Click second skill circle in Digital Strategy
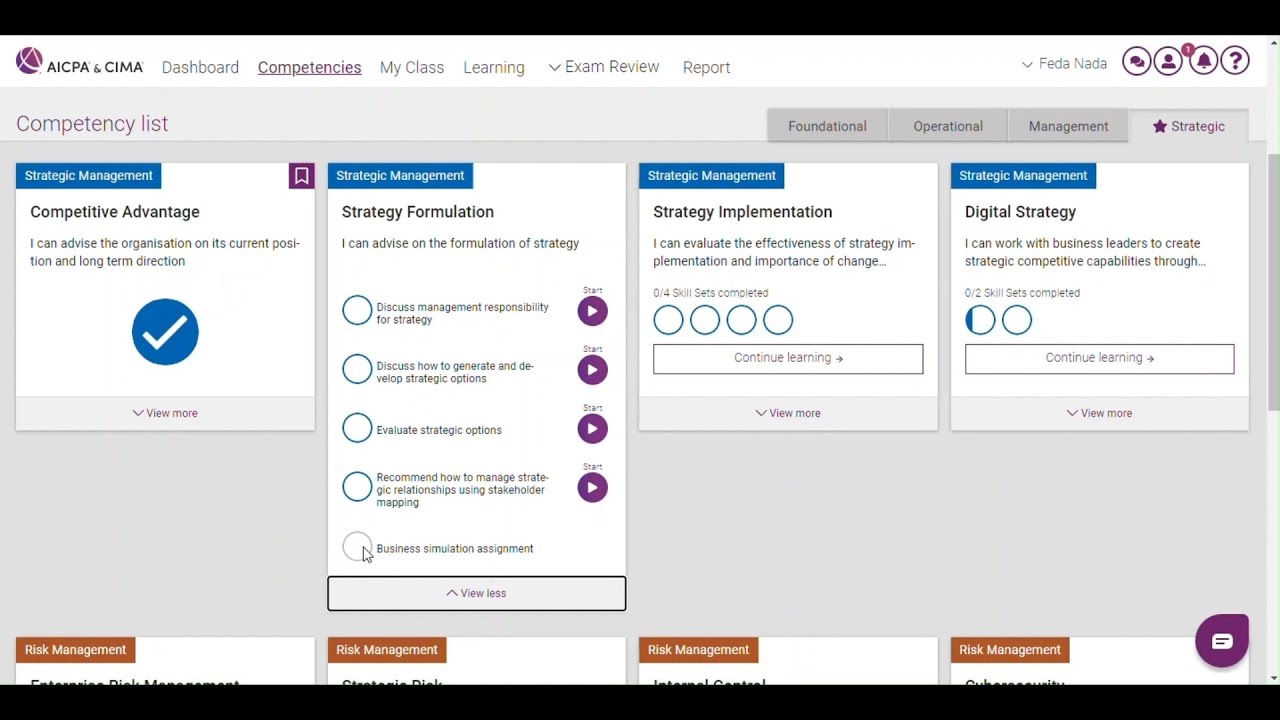The width and height of the screenshot is (1280, 720). (1017, 320)
